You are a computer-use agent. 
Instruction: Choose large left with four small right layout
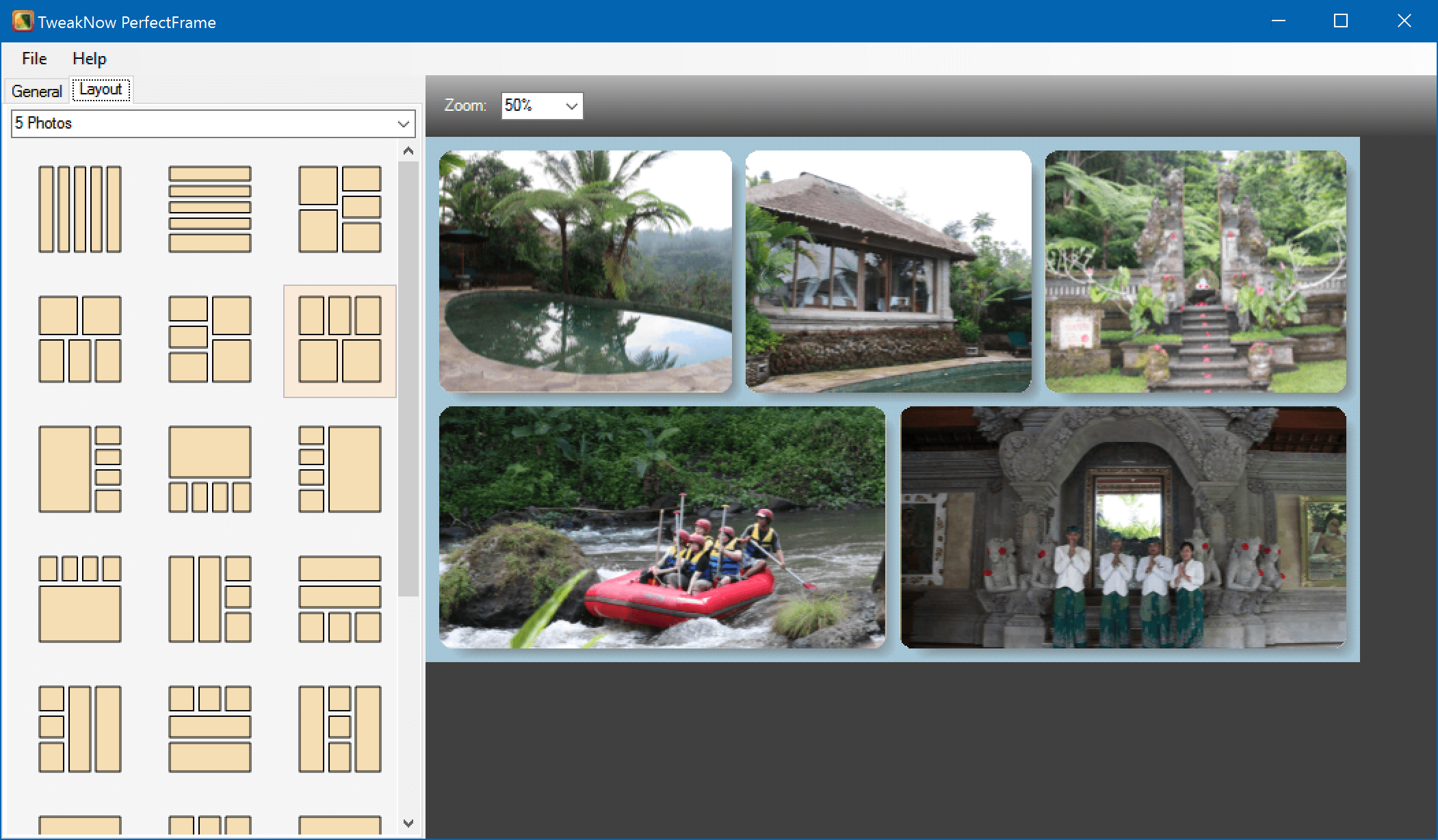click(80, 469)
